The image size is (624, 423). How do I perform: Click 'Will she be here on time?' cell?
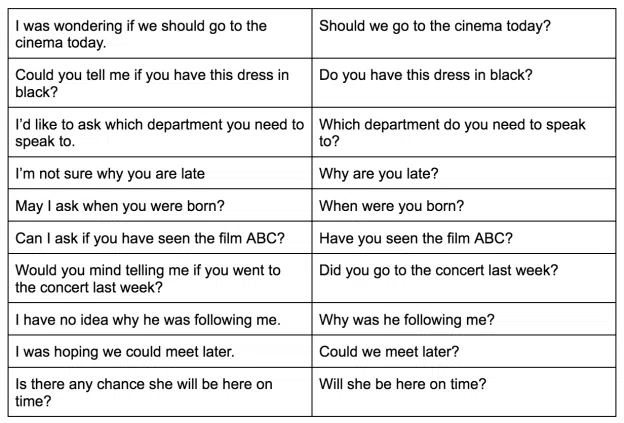[x=403, y=384]
